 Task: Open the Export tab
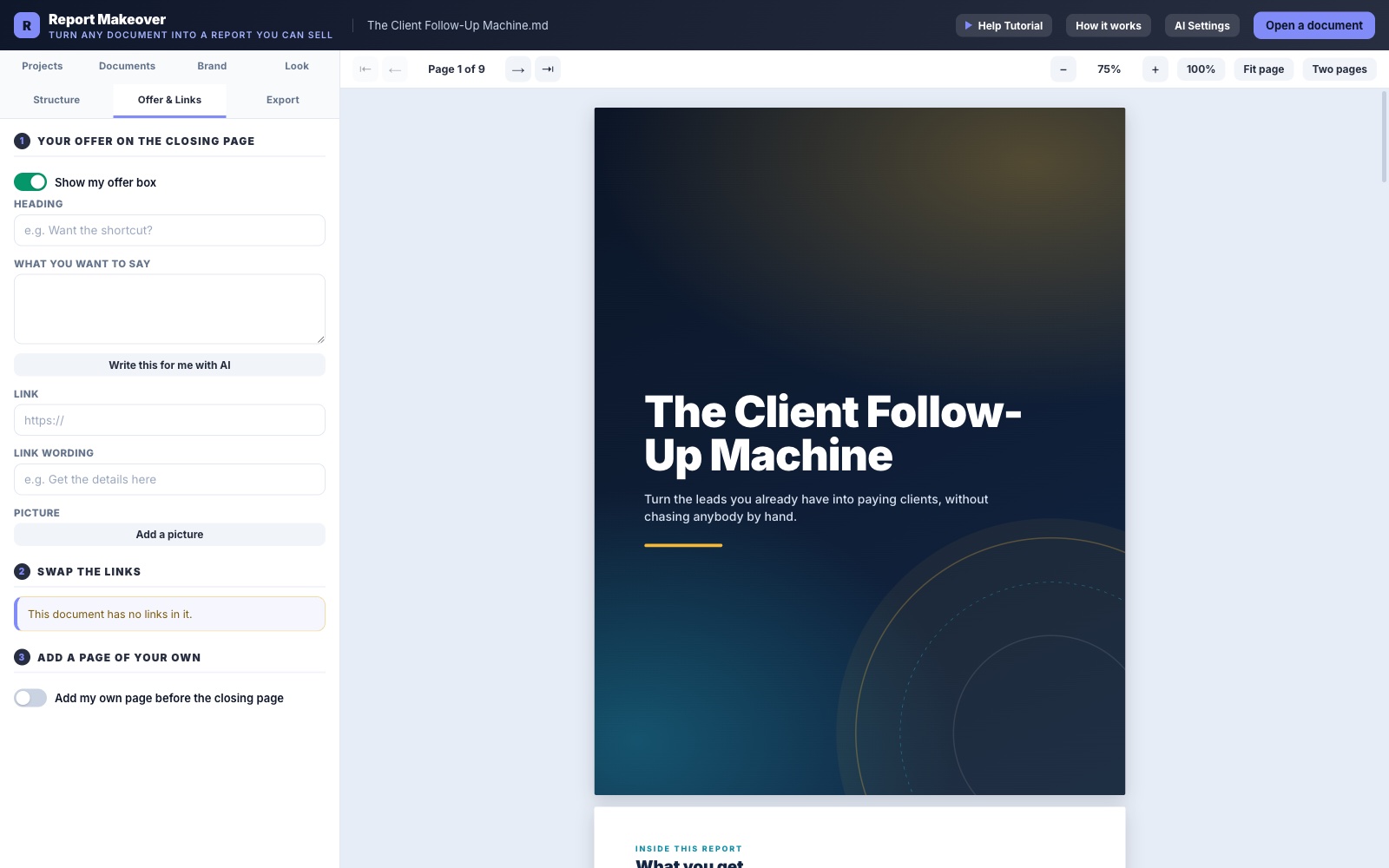(x=283, y=100)
